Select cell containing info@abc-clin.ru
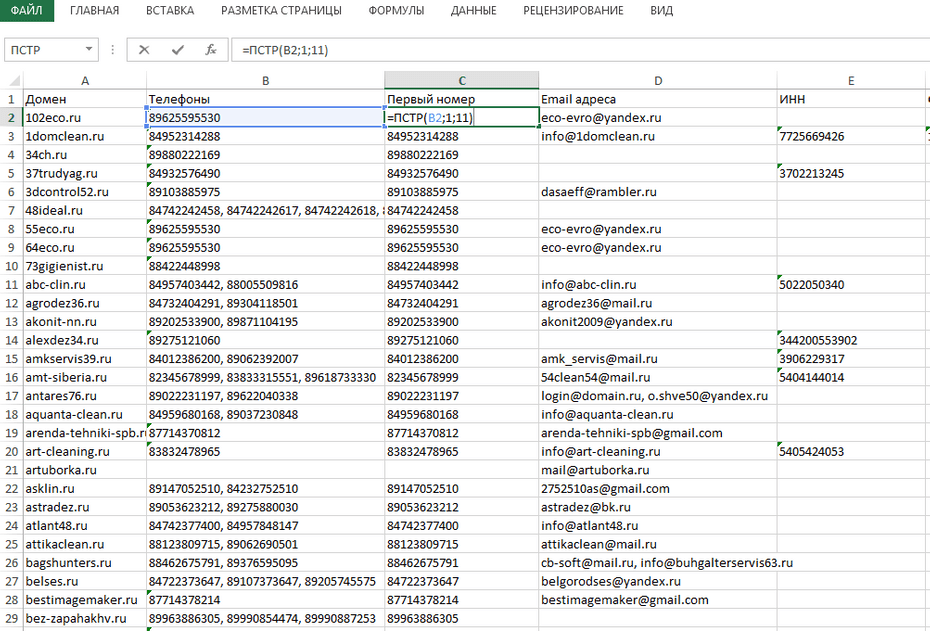 click(658, 285)
